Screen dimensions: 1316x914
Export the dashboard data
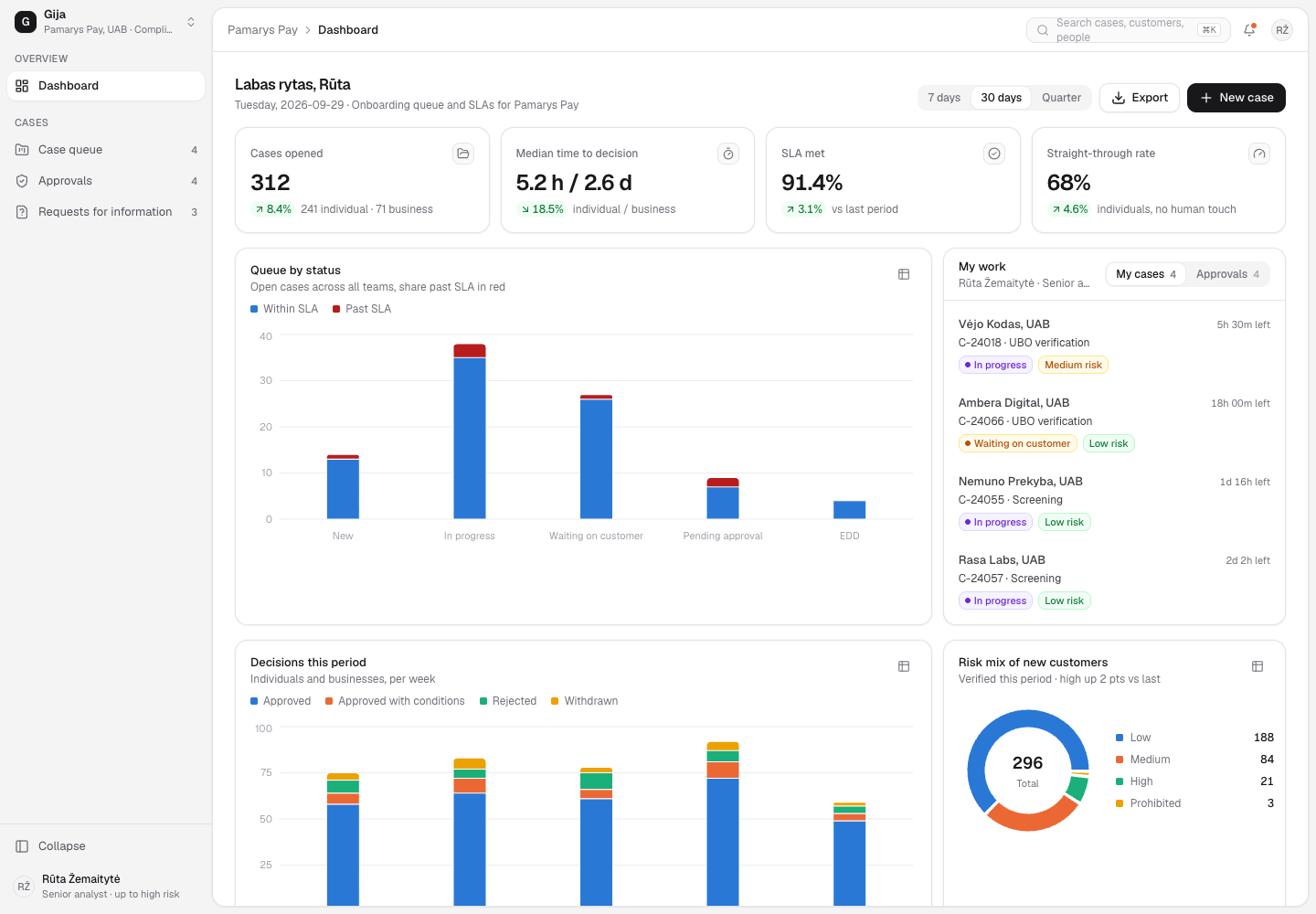coord(1140,98)
